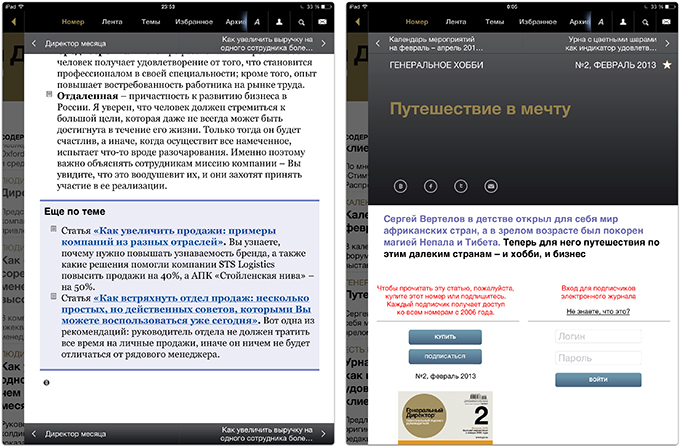The height and width of the screenshot is (447, 680).
Task: Tap the search magnifier in the right screen
Action: point(645,22)
